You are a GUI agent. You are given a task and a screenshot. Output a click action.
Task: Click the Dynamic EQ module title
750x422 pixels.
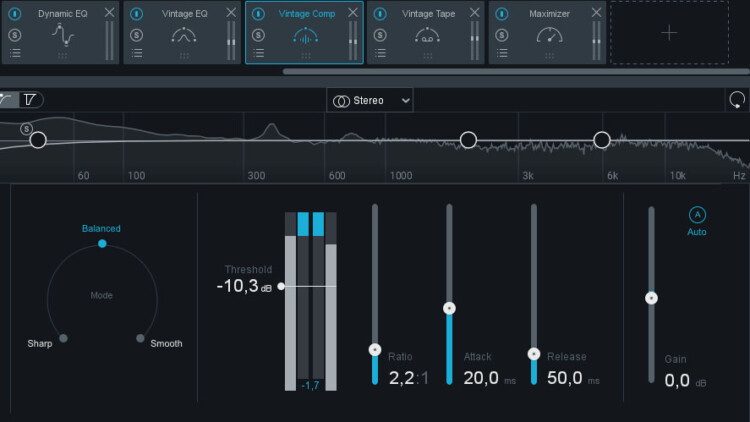pyautogui.click(x=63, y=14)
